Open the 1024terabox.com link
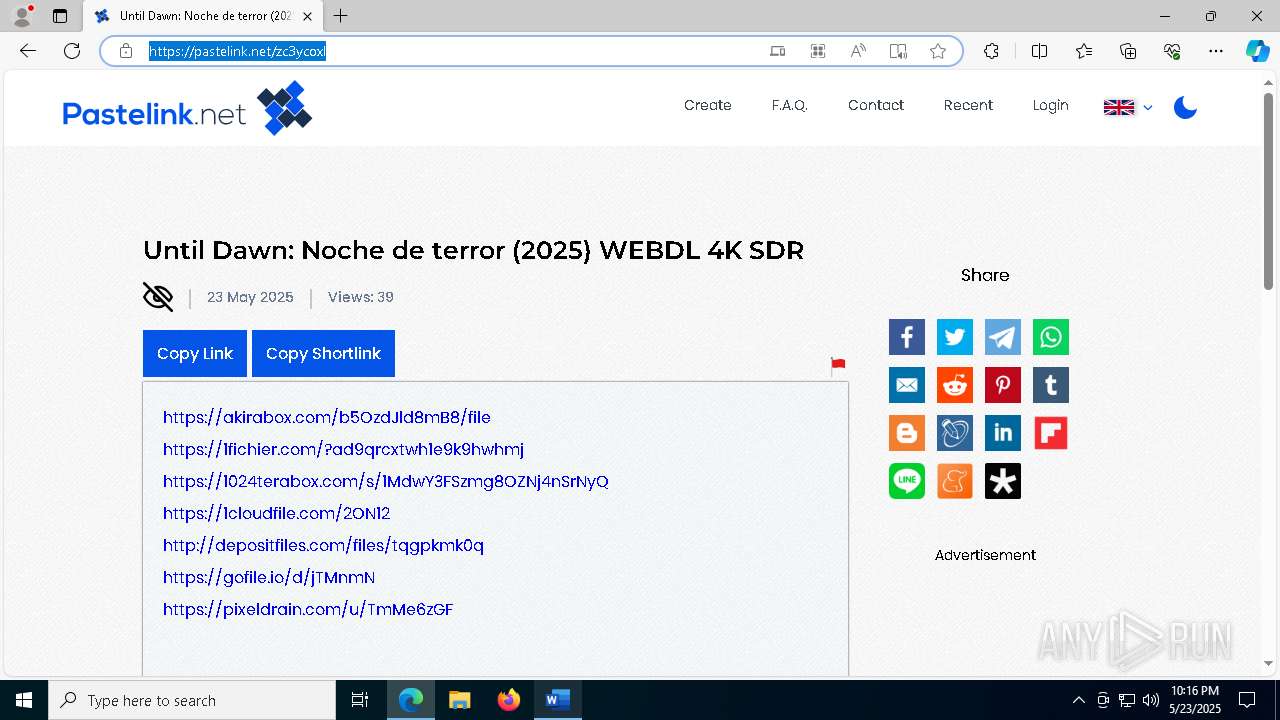Screen dimensions: 1280x720 click(386, 481)
